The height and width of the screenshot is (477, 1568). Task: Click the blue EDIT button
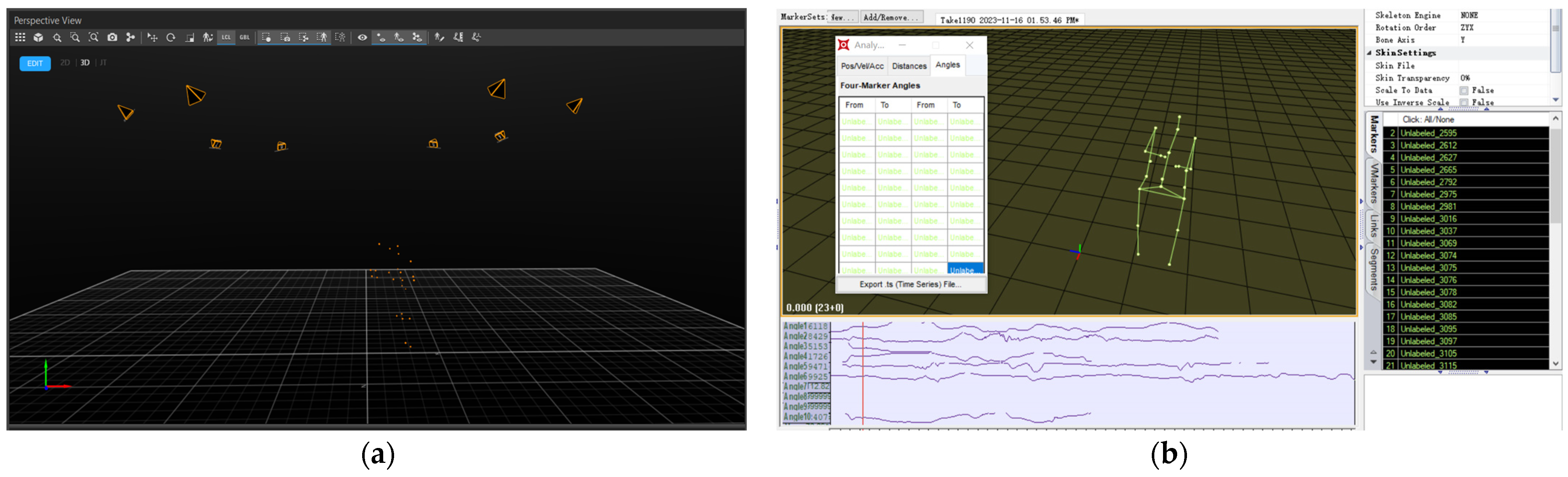[35, 63]
